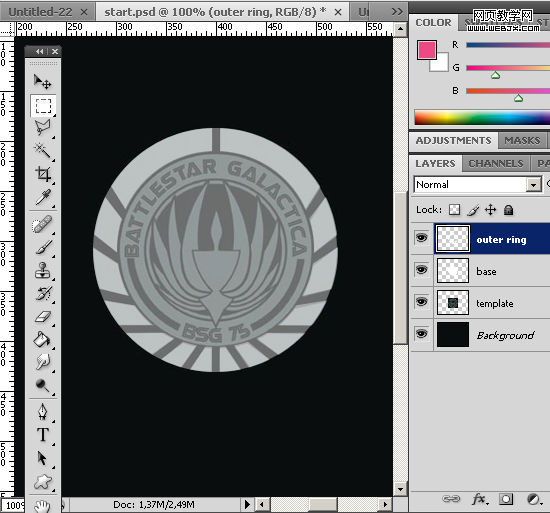This screenshot has width=550, height=513.
Task: Toggle lock position
Action: click(x=490, y=210)
